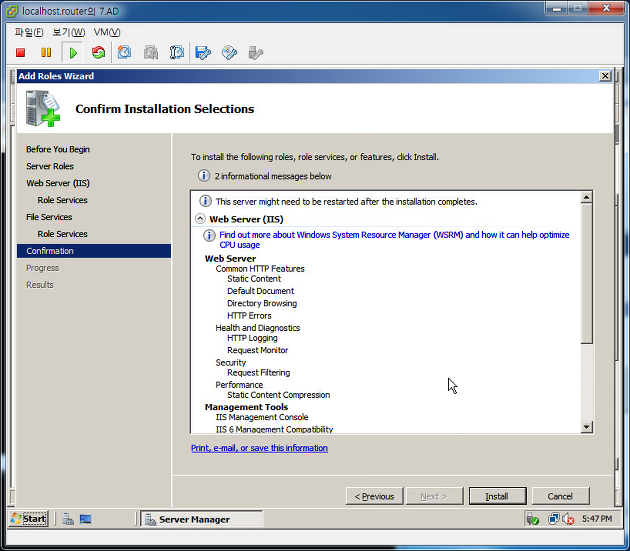Image resolution: width=630 pixels, height=551 pixels.
Task: Click the red Stop VM button
Action: 20,53
